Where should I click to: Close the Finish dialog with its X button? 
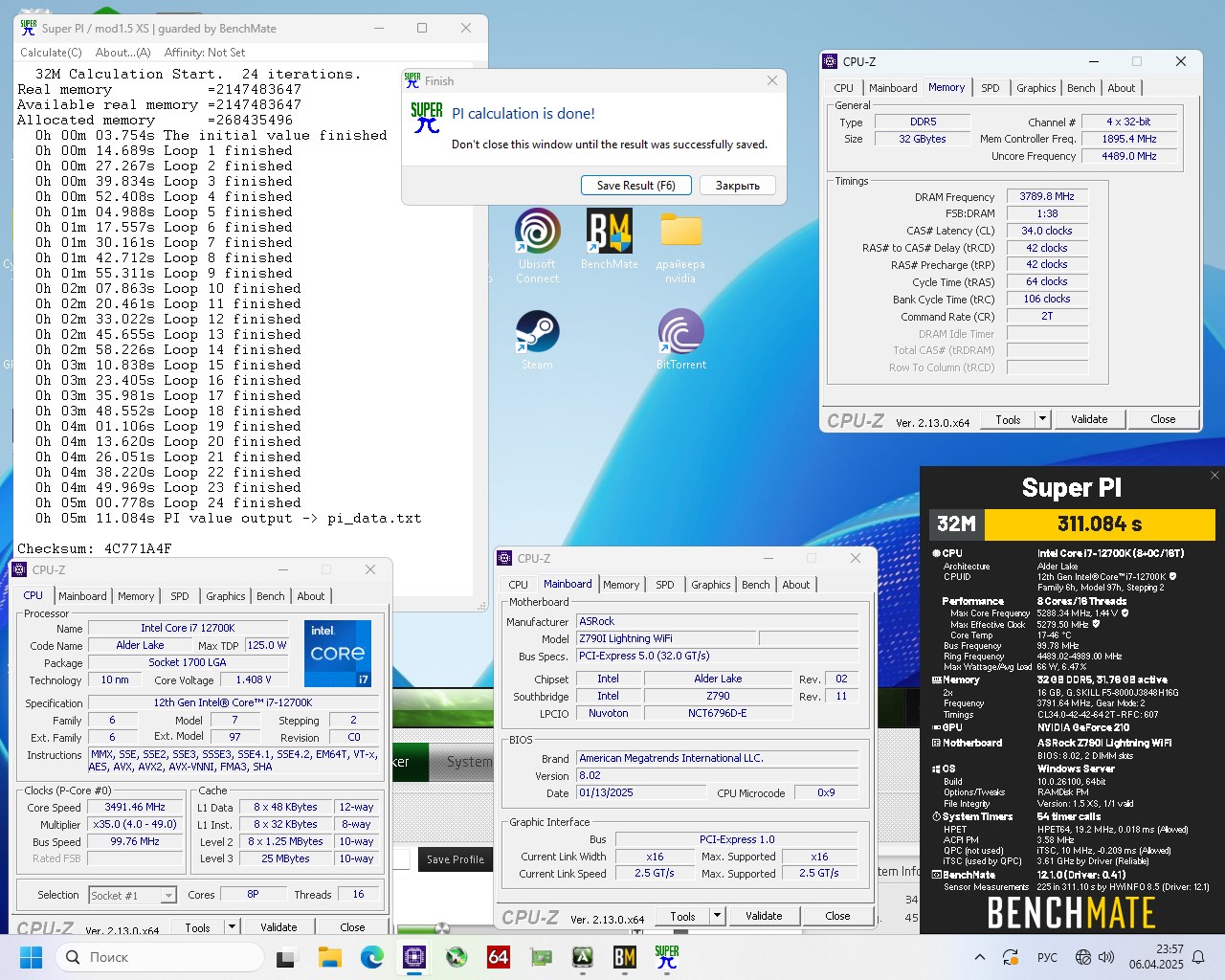(x=772, y=80)
